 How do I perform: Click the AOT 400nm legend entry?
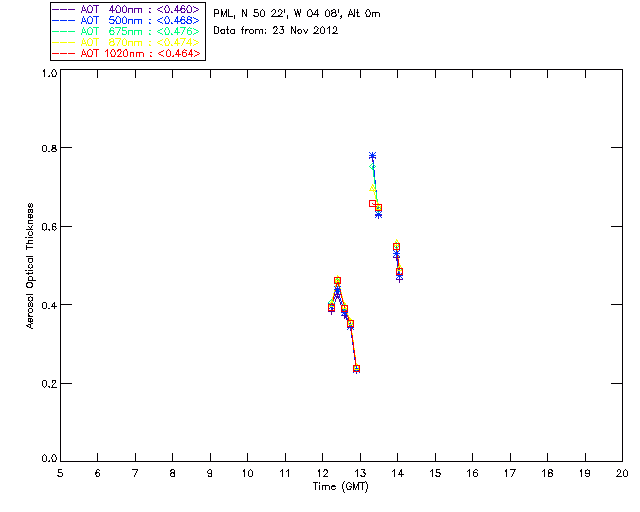[x=126, y=9]
